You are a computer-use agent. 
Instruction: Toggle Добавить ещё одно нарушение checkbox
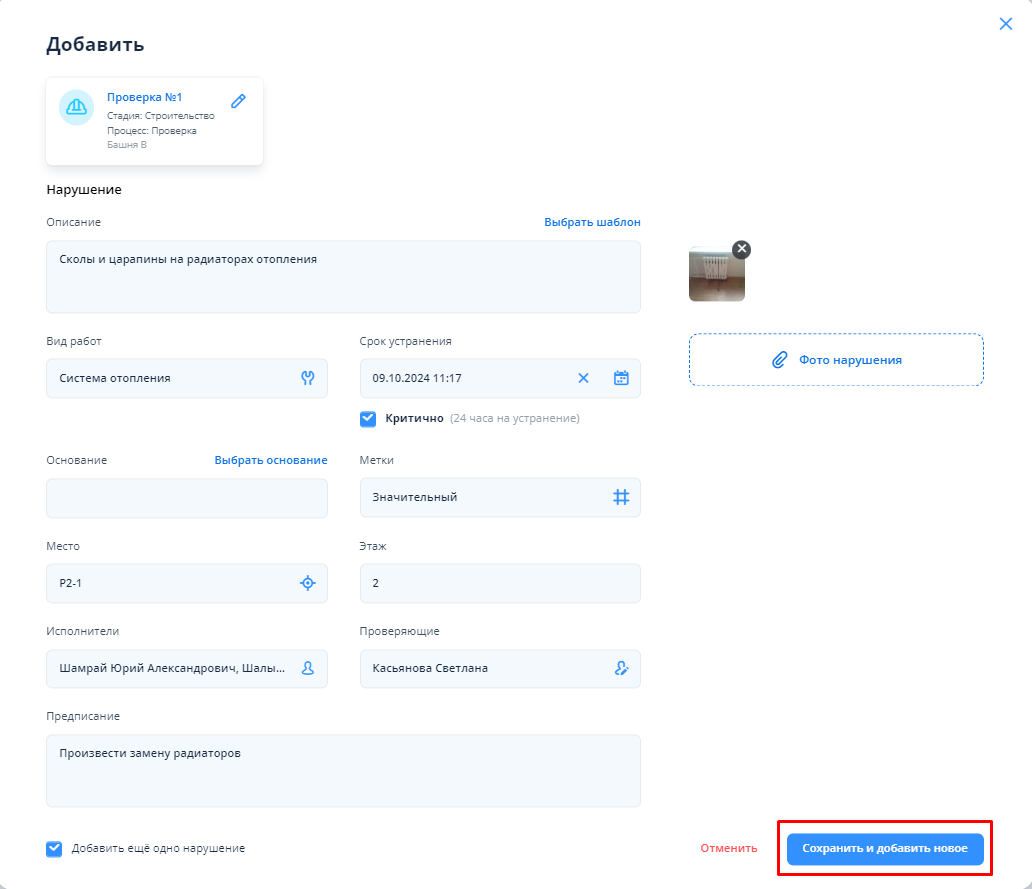[54, 849]
